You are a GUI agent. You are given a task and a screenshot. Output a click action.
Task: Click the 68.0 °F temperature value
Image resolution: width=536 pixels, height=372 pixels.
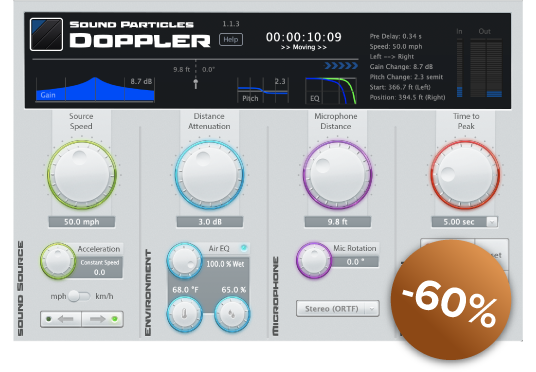pos(185,290)
